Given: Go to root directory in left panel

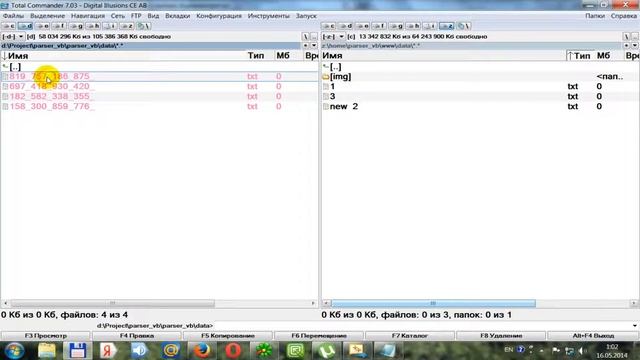Looking at the screenshot, I should pos(305,37).
